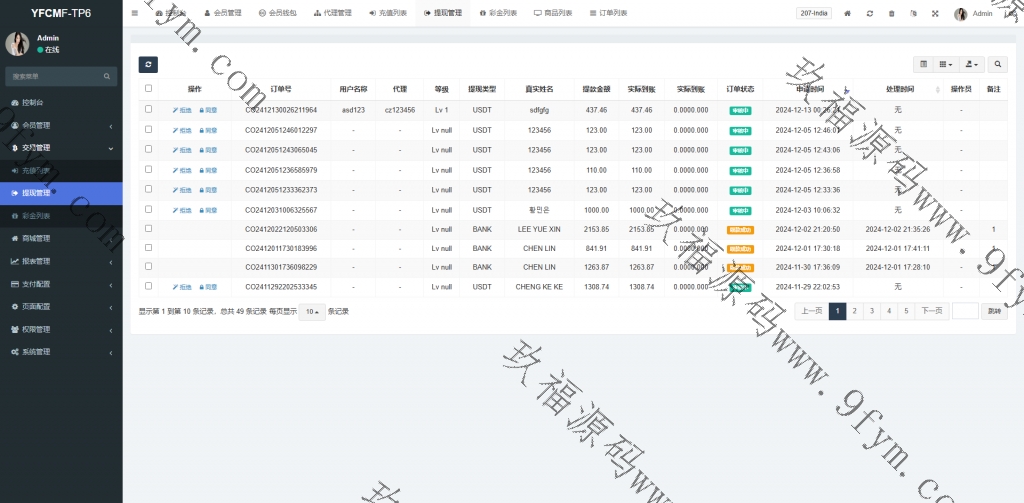Switch to the 充值列表 tab
Viewport: 1024px width, 503px height.
click(x=387, y=14)
